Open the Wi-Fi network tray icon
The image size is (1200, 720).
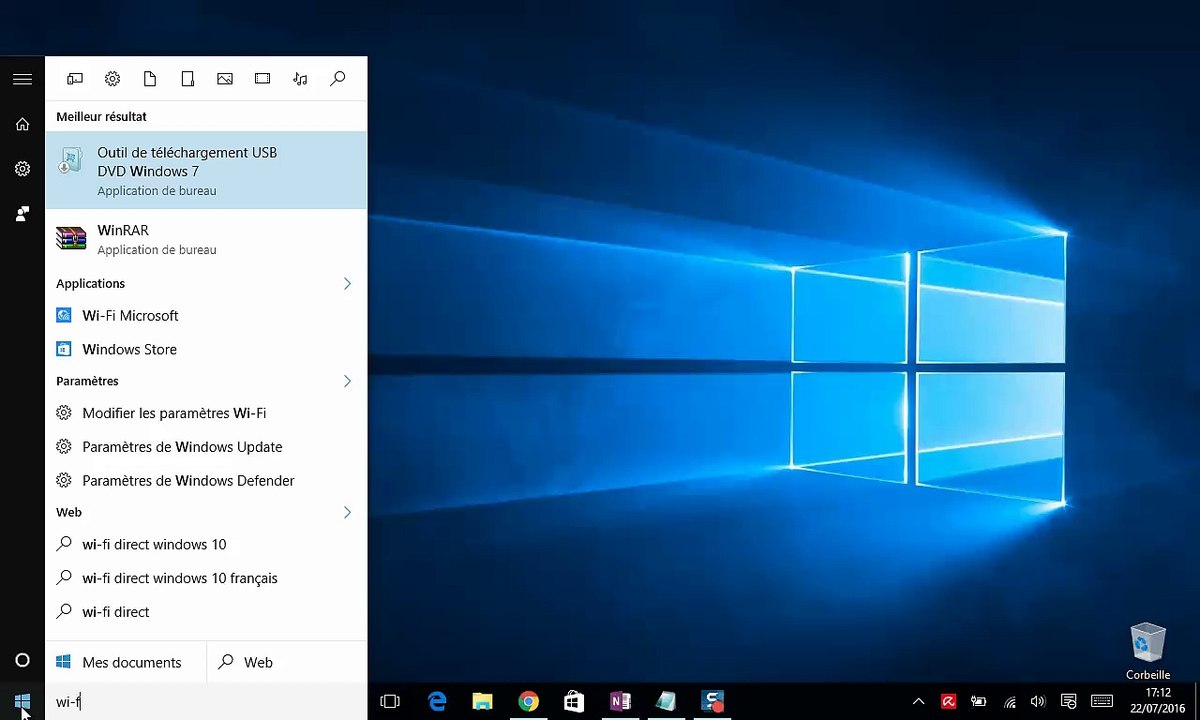coord(1009,701)
